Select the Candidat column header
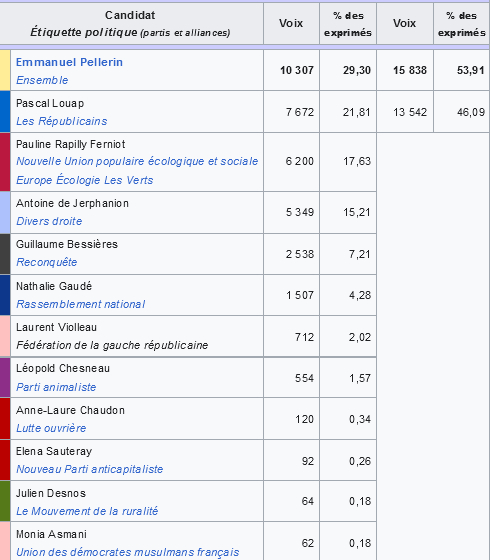The image size is (491, 560). tap(131, 24)
